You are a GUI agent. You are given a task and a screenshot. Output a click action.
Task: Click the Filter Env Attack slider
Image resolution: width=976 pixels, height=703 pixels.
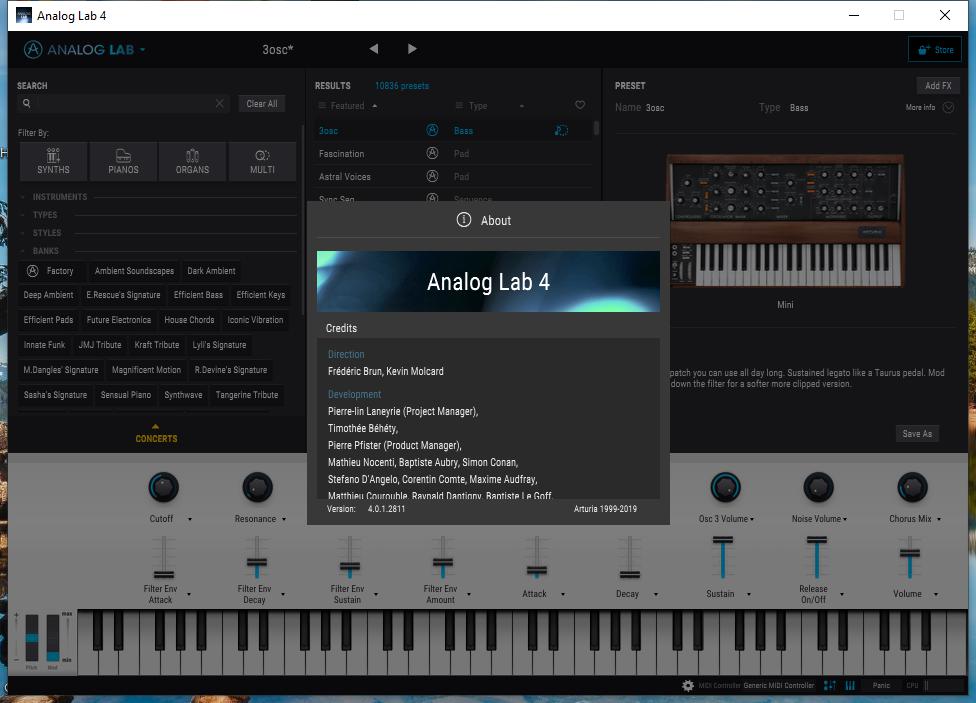tap(164, 557)
